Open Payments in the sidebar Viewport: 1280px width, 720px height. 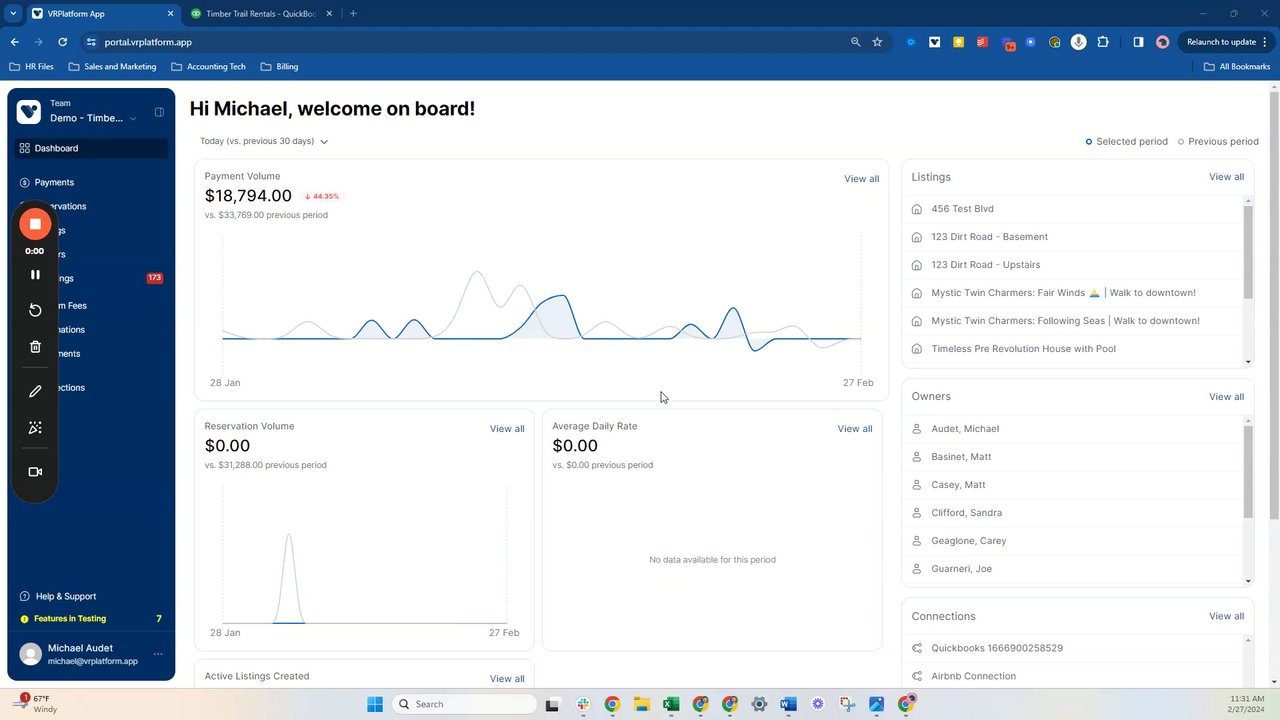(54, 182)
